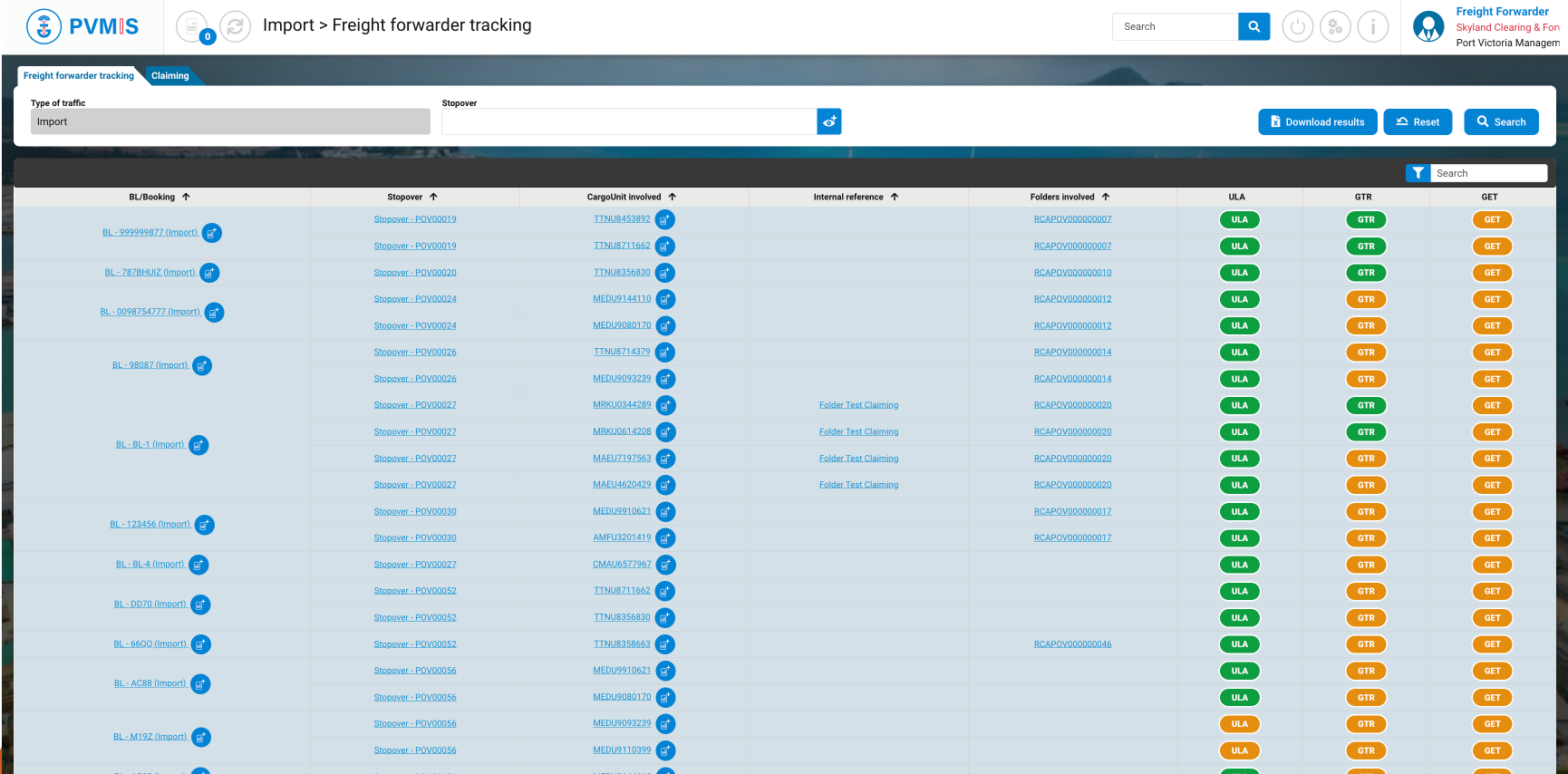Open details icon beside BL - 999999877
Screen dimensions: 1568x774
click(211, 233)
